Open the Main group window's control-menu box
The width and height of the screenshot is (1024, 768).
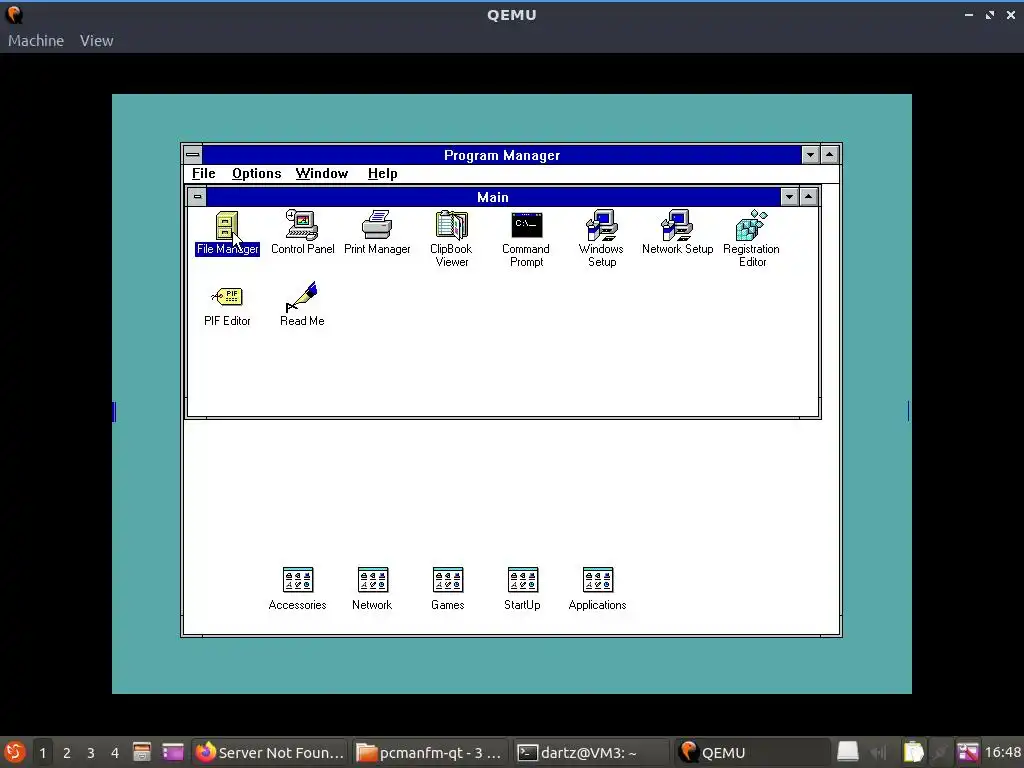click(197, 197)
